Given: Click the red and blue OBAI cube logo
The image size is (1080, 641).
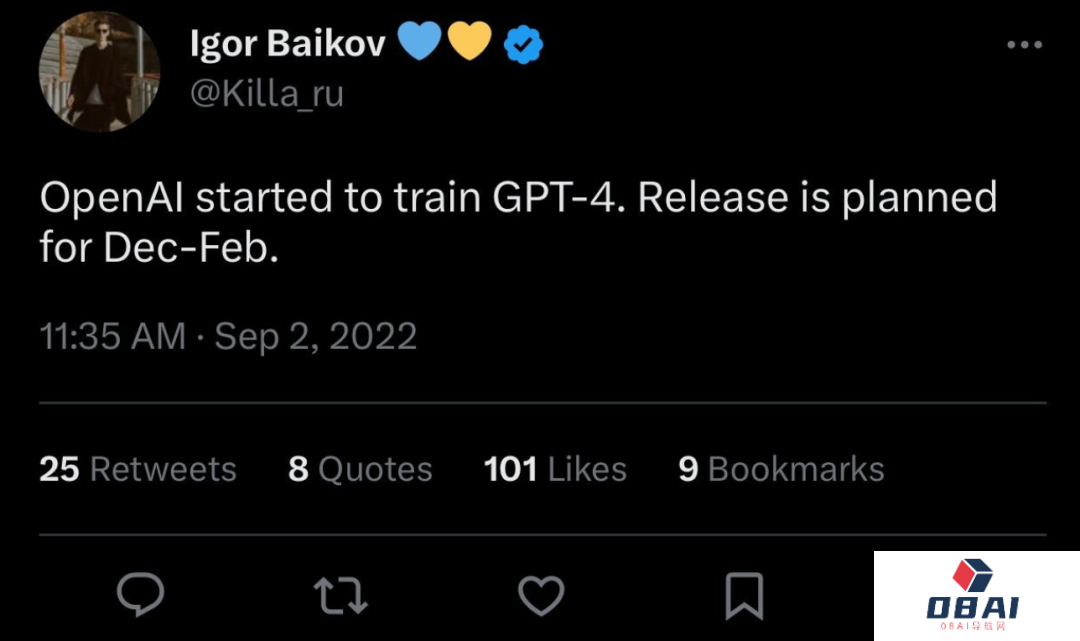Looking at the screenshot, I should [x=971, y=576].
